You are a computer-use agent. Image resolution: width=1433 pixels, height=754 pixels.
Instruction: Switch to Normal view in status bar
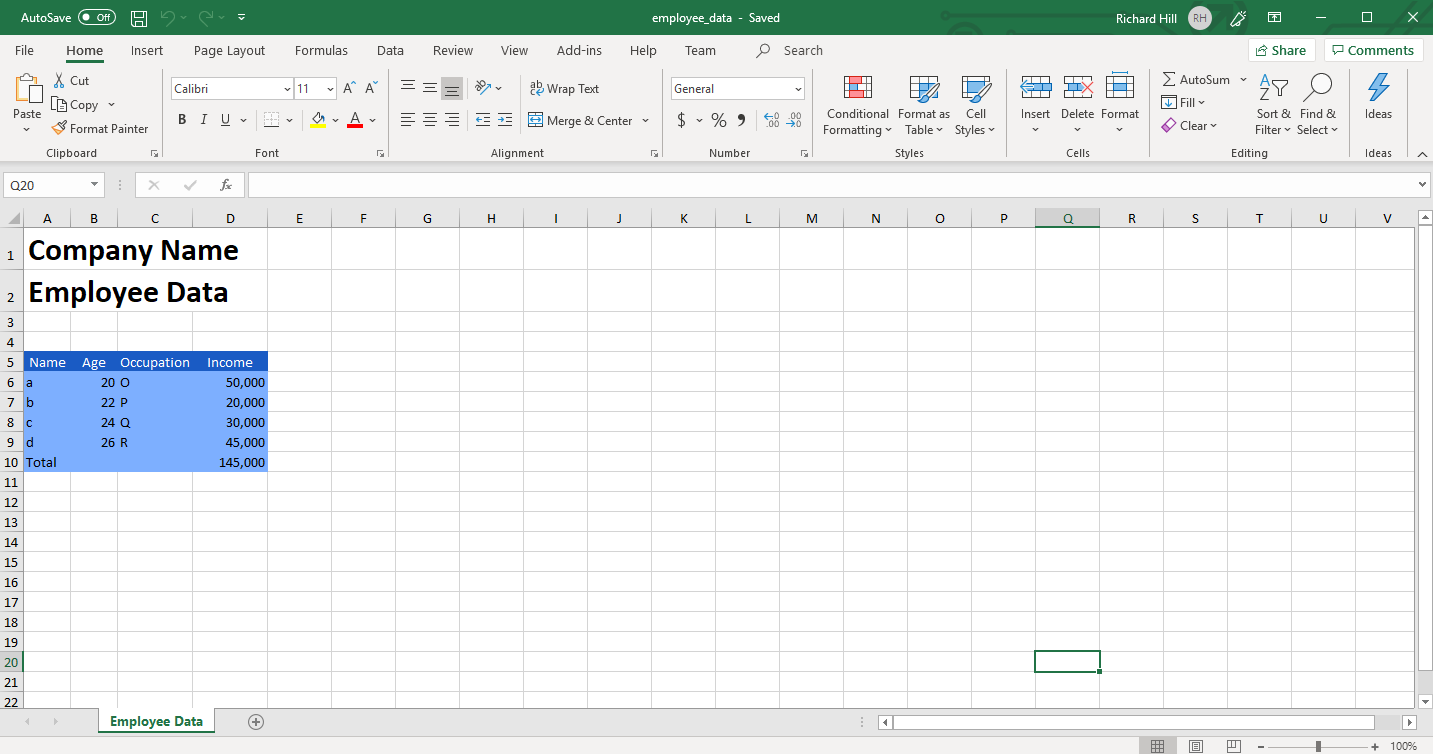coord(1157,746)
